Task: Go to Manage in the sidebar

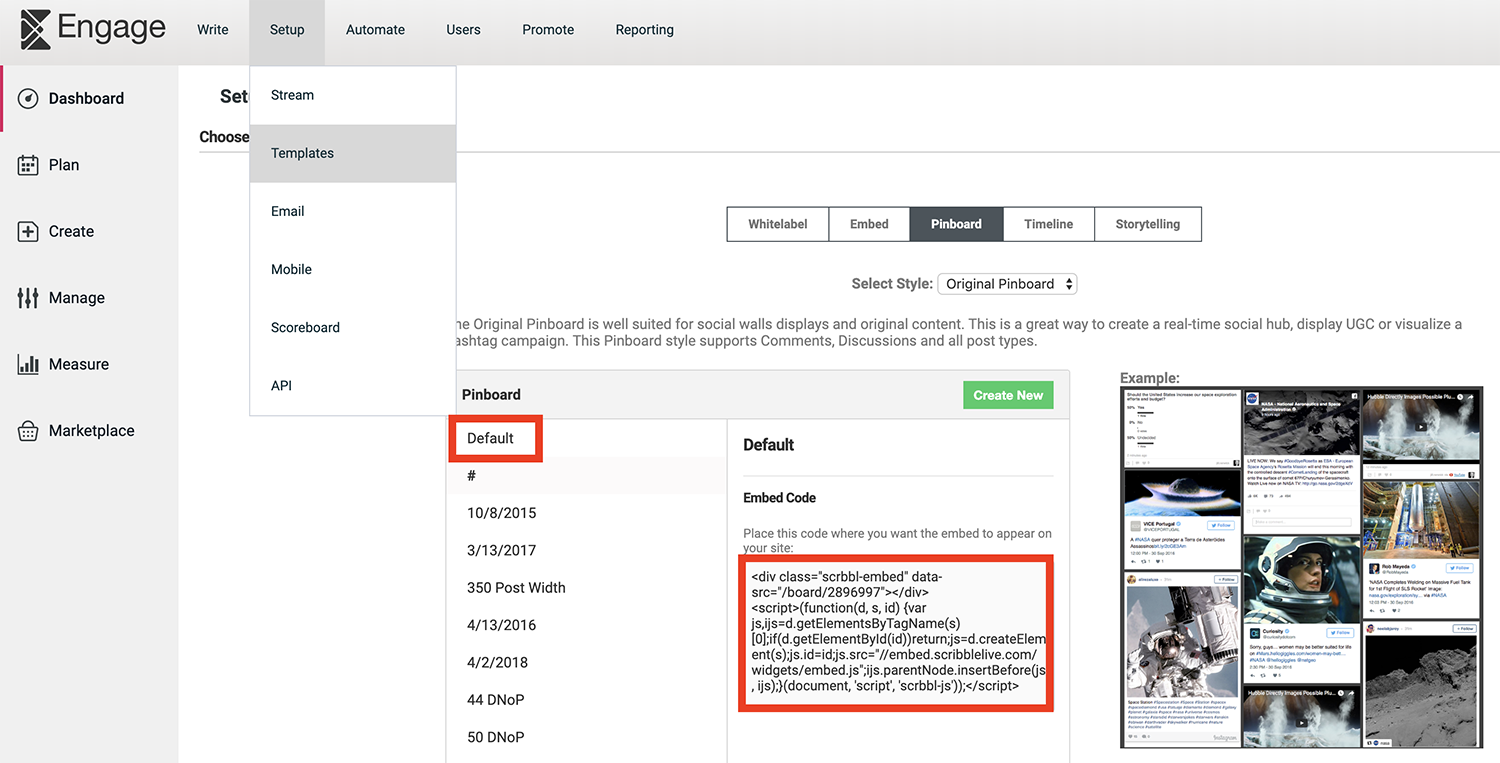Action: pyautogui.click(x=77, y=298)
